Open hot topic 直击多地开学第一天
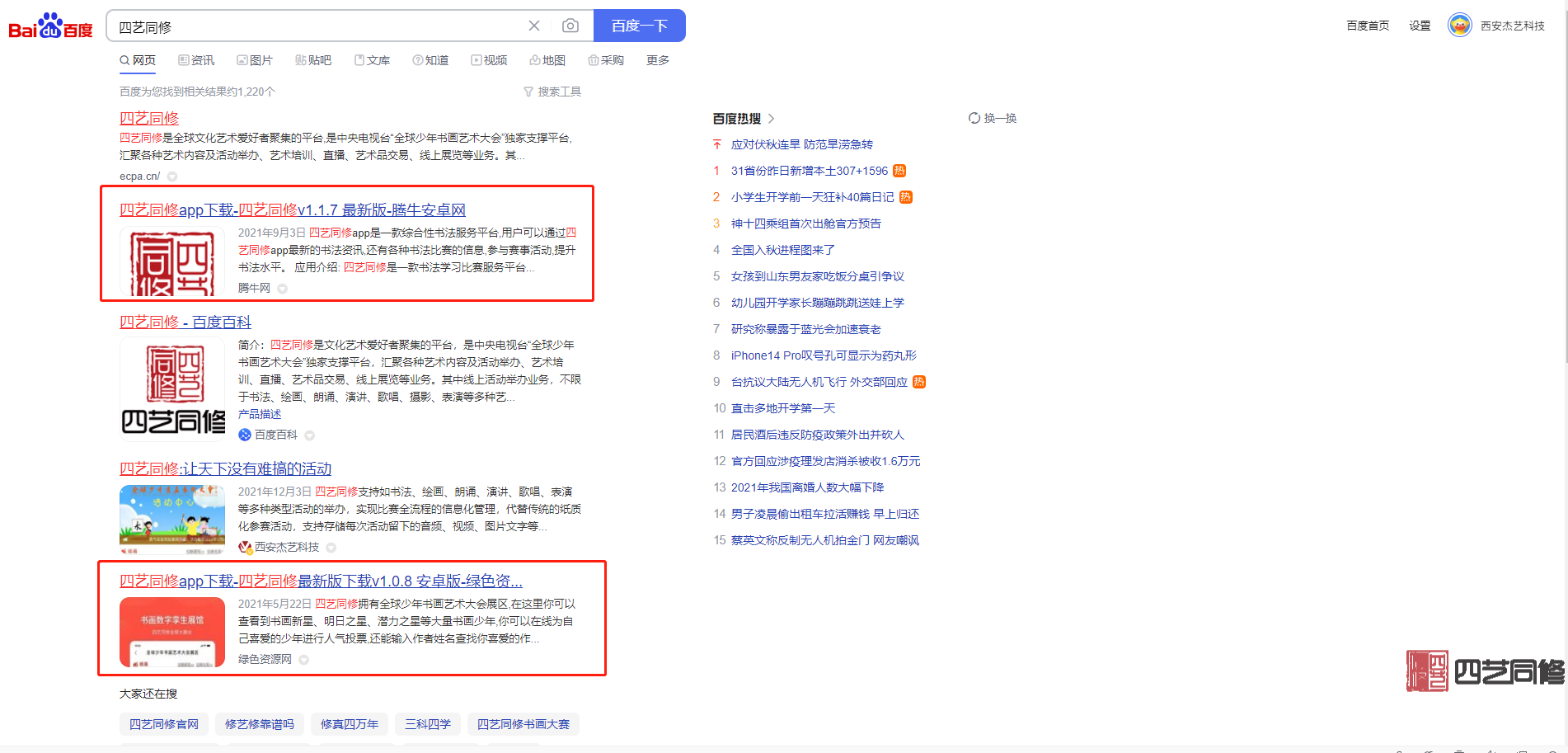This screenshot has height=753, width=1568. click(783, 408)
